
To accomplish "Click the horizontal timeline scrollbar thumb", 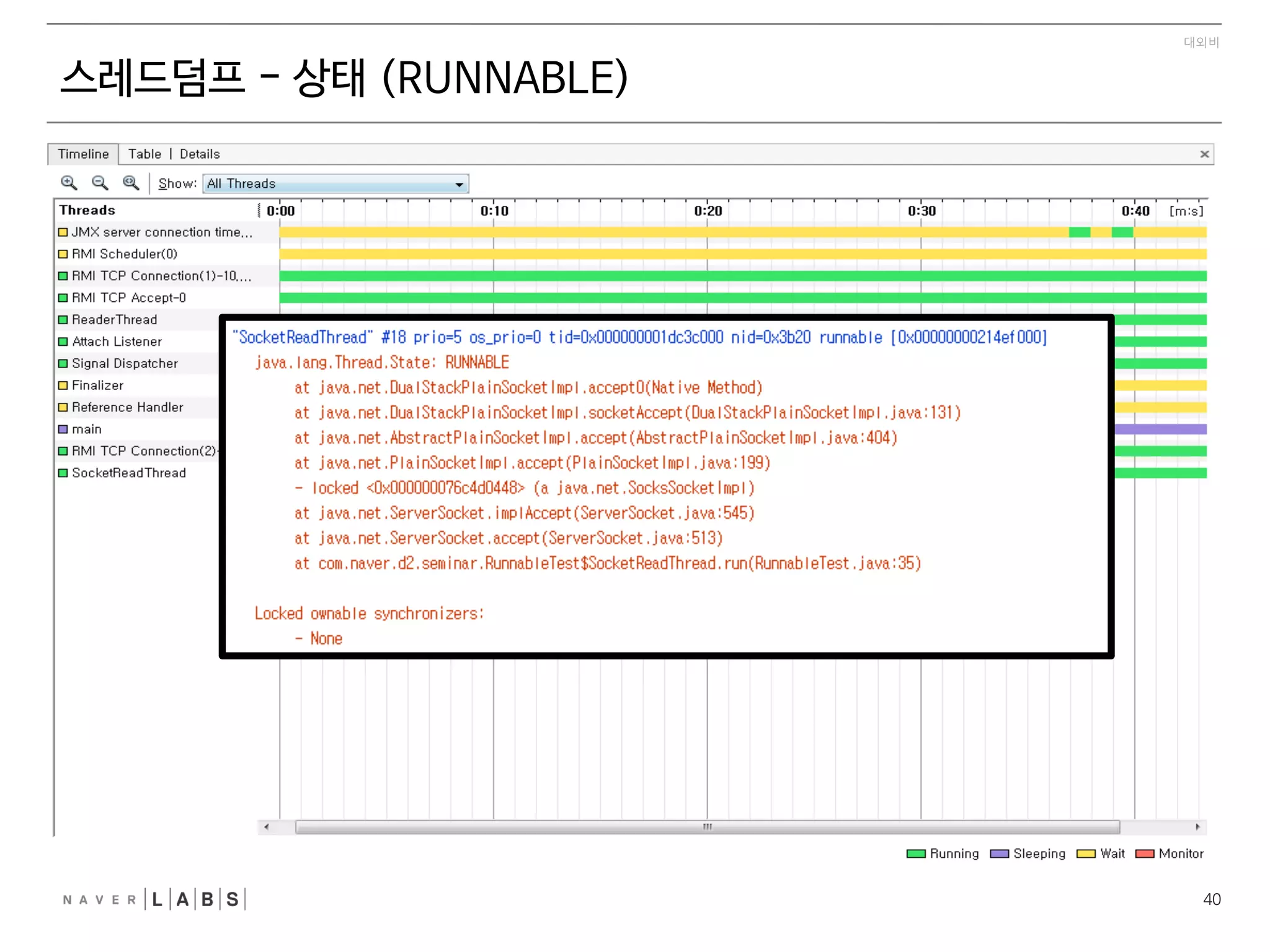I will [707, 827].
